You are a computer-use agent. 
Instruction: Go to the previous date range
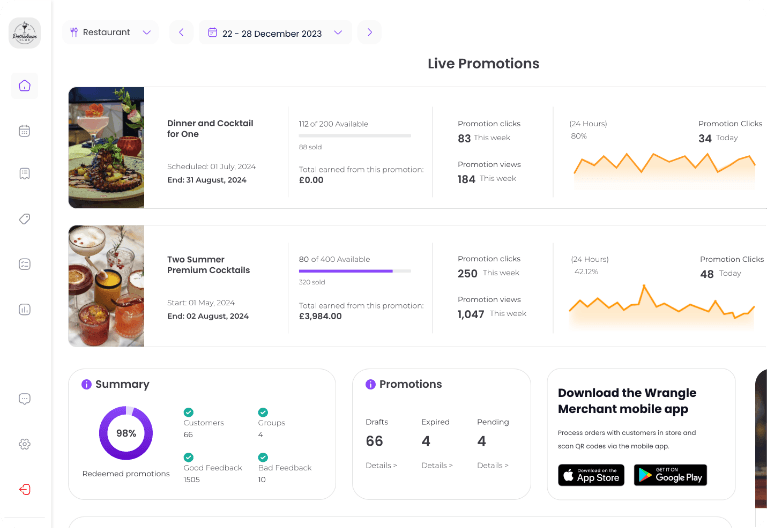pos(181,33)
